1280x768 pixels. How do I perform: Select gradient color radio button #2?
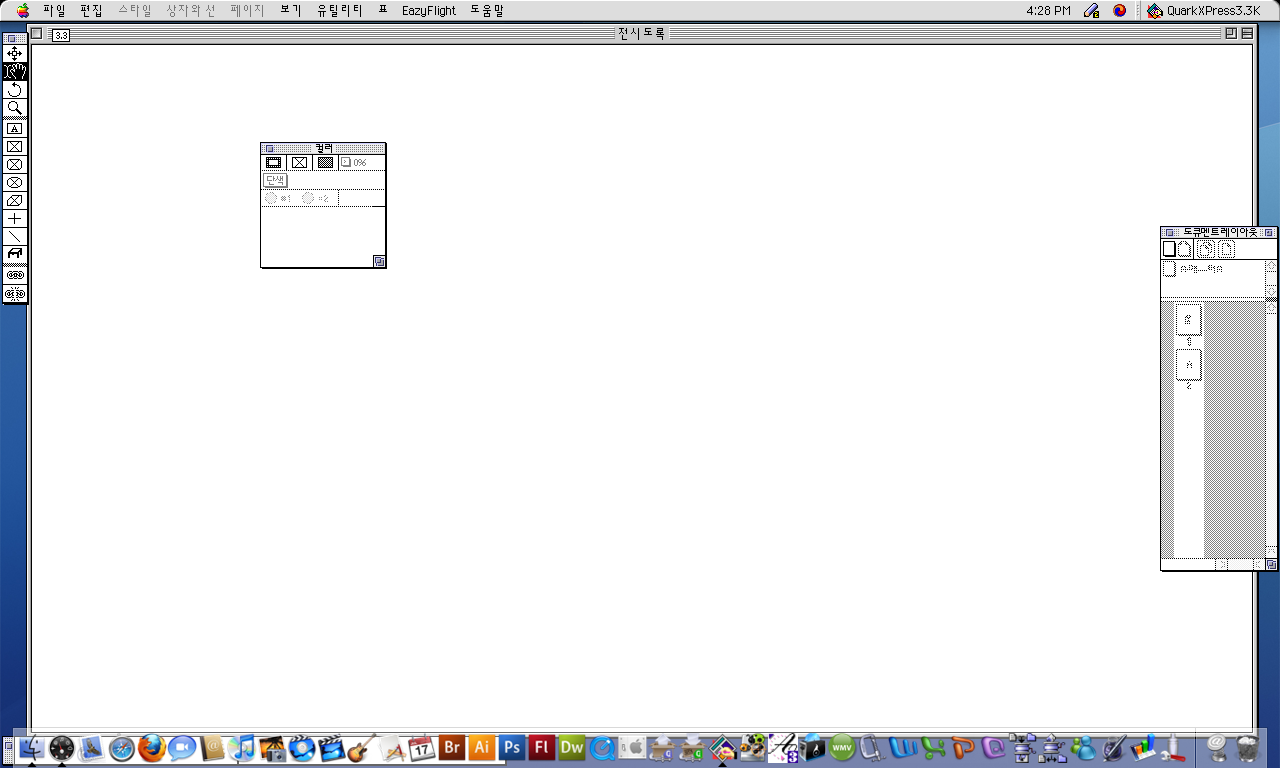(x=308, y=198)
